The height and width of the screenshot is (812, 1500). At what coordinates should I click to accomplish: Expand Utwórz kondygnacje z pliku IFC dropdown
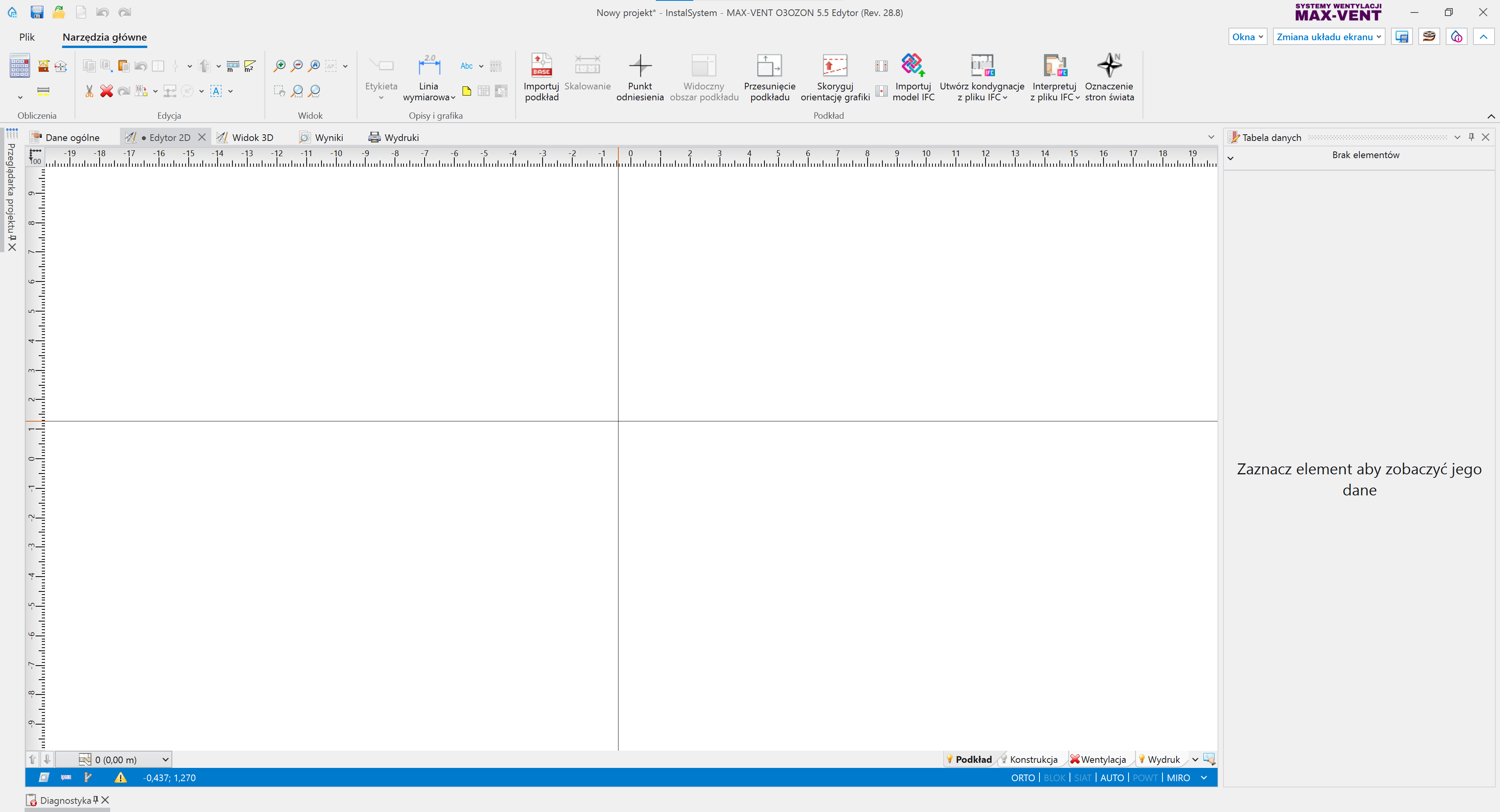(x=1005, y=98)
